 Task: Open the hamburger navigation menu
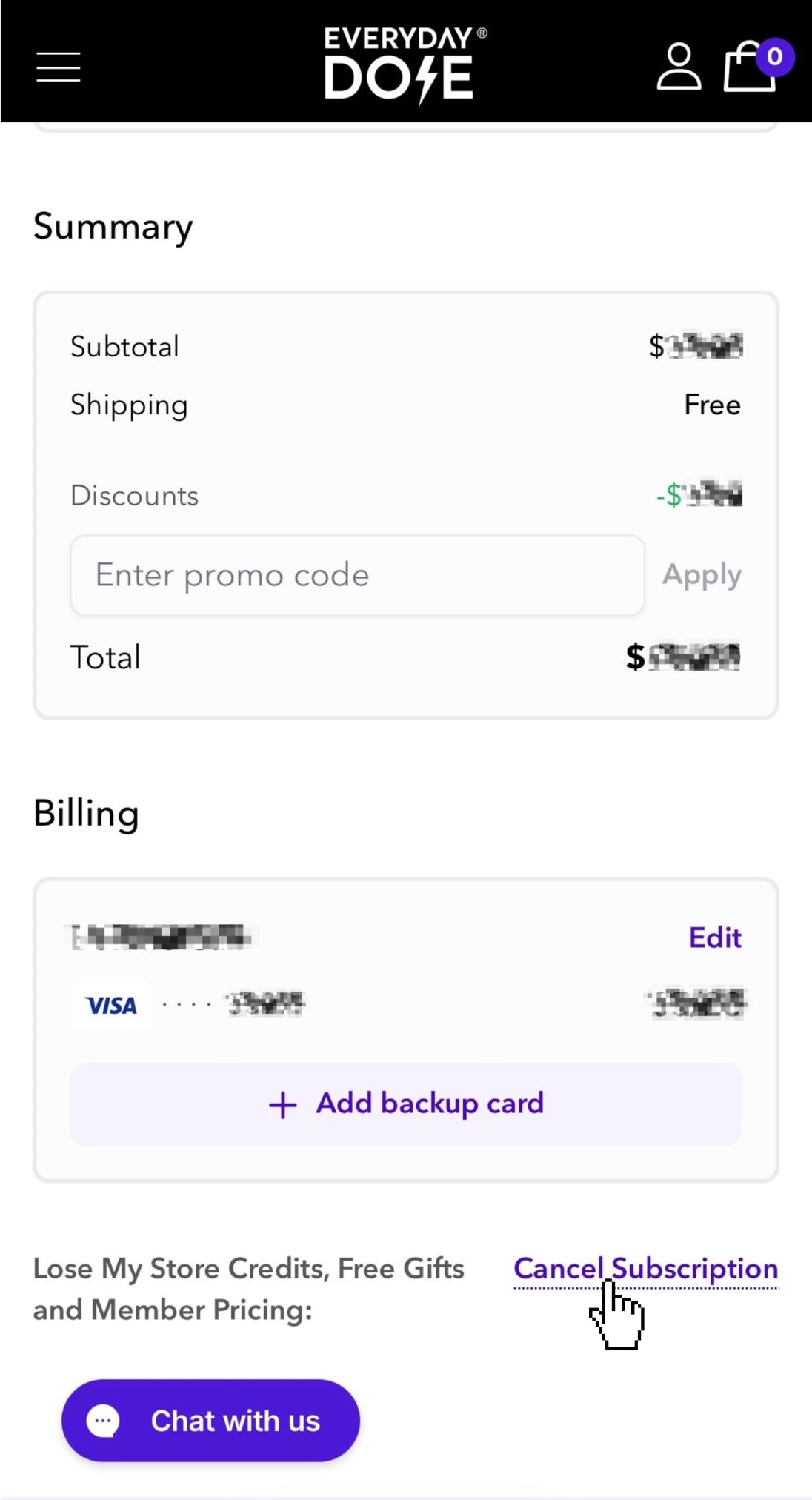tap(59, 67)
